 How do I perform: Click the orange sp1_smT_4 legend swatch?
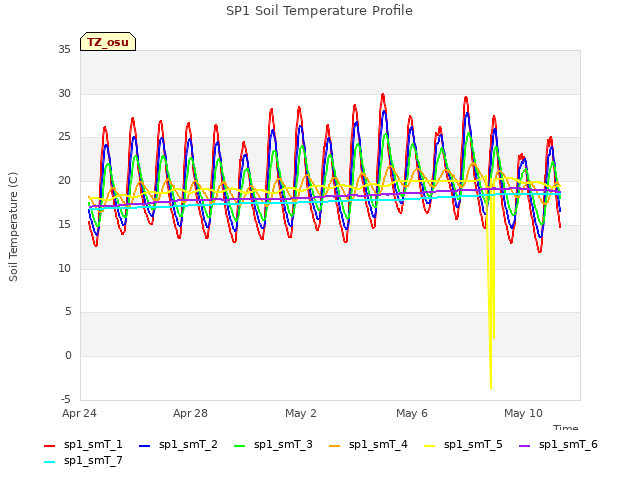click(x=334, y=446)
